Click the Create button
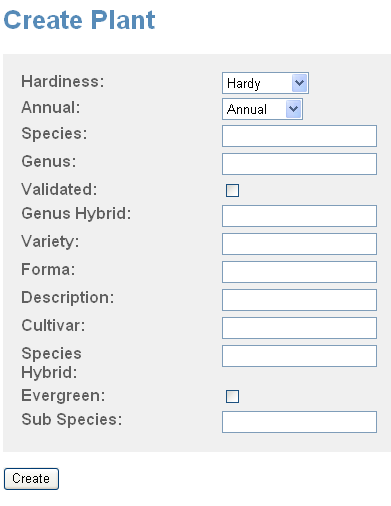This screenshot has height=506, width=391. pos(31,479)
